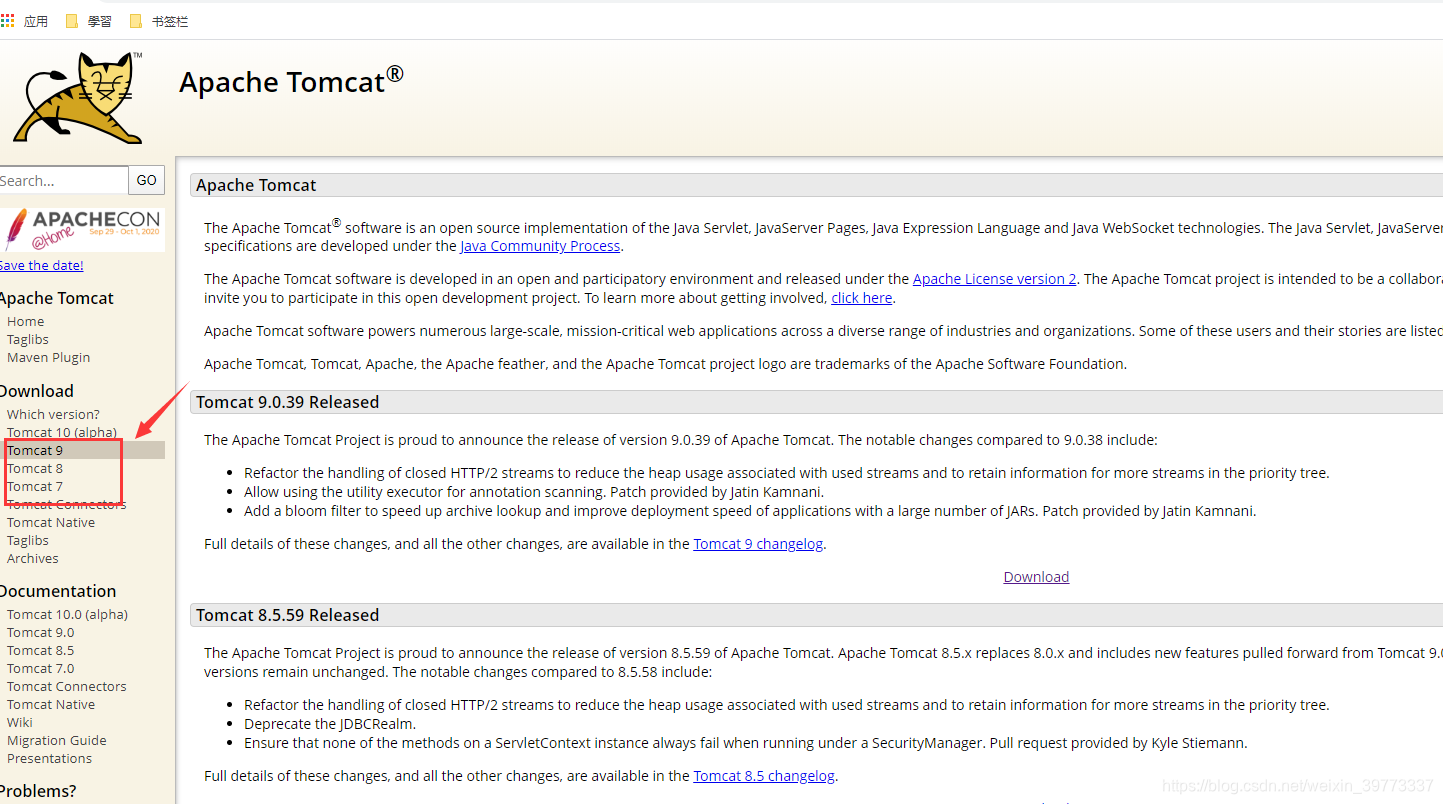Open Tomcat Connectors under Download
This screenshot has width=1443, height=804.
point(66,504)
